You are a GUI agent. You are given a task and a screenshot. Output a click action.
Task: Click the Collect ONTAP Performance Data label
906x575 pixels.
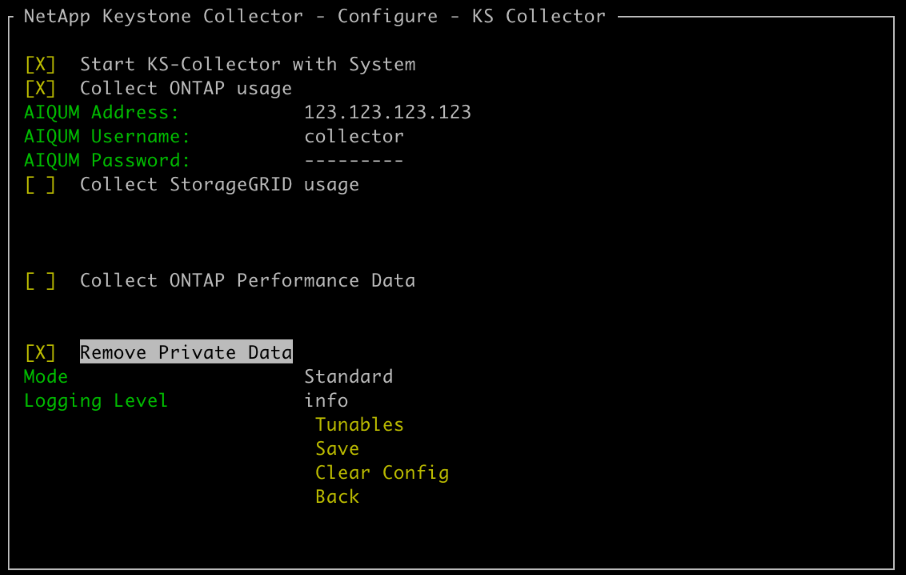click(x=247, y=281)
